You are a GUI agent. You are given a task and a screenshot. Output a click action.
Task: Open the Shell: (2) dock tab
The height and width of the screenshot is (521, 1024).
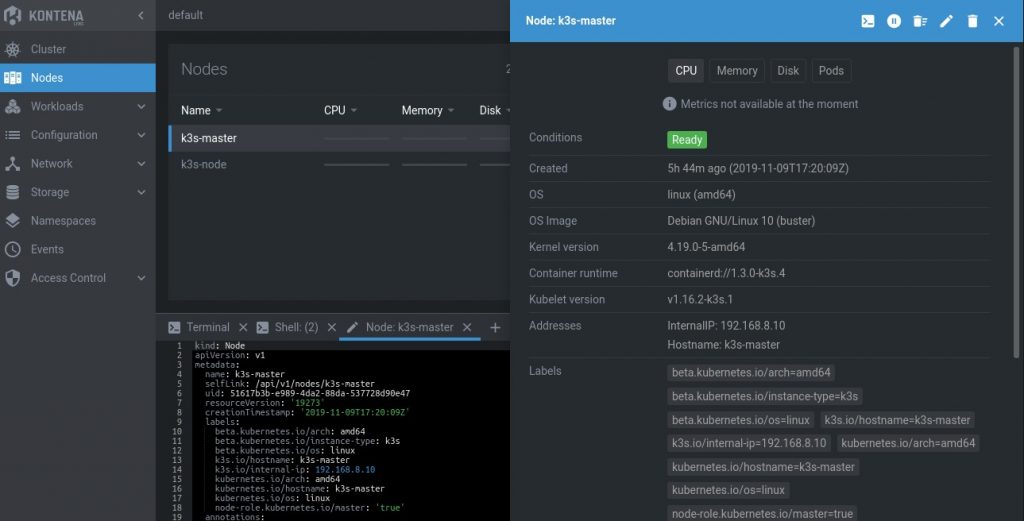point(288,327)
